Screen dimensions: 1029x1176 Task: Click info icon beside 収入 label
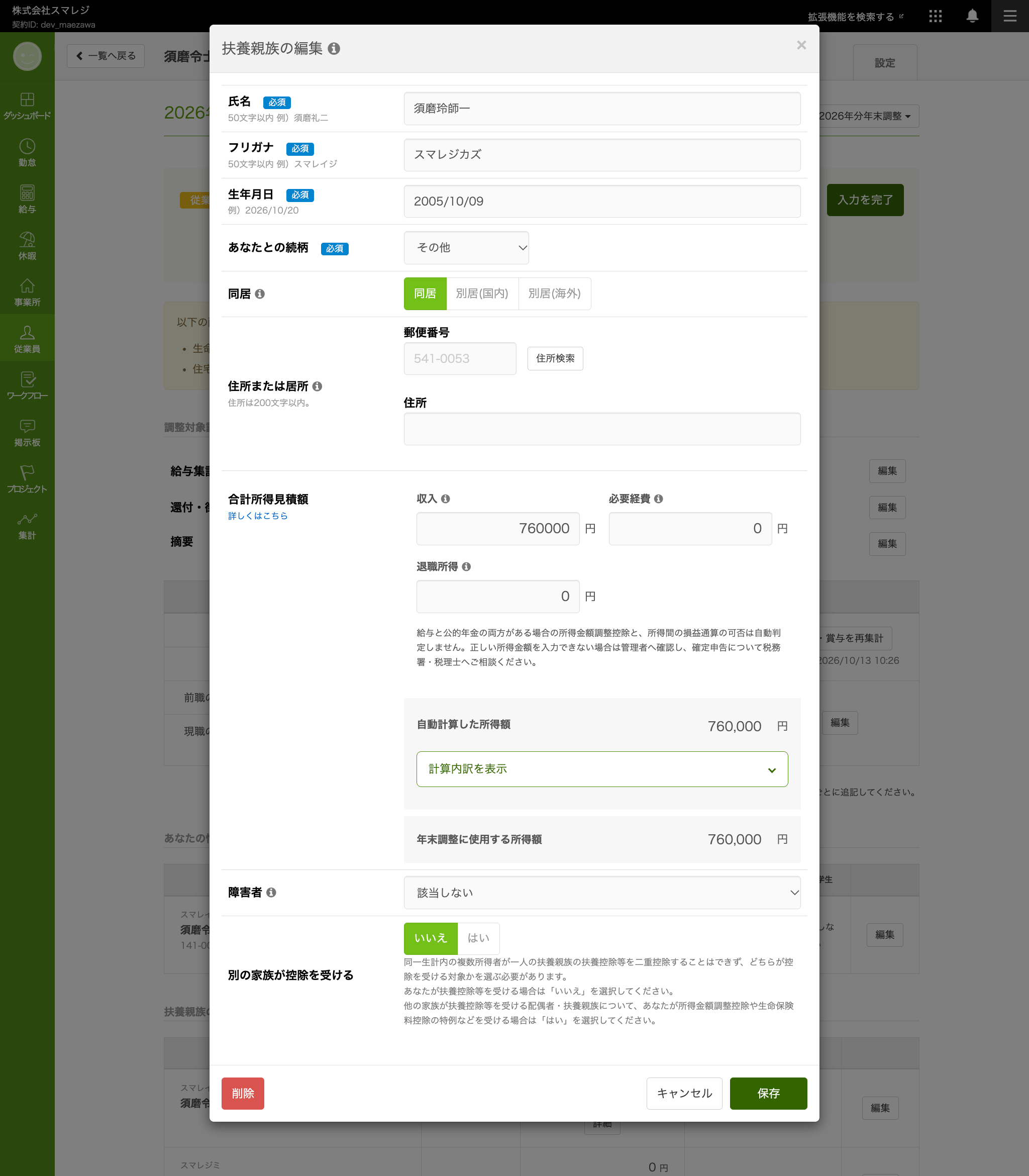(x=446, y=499)
